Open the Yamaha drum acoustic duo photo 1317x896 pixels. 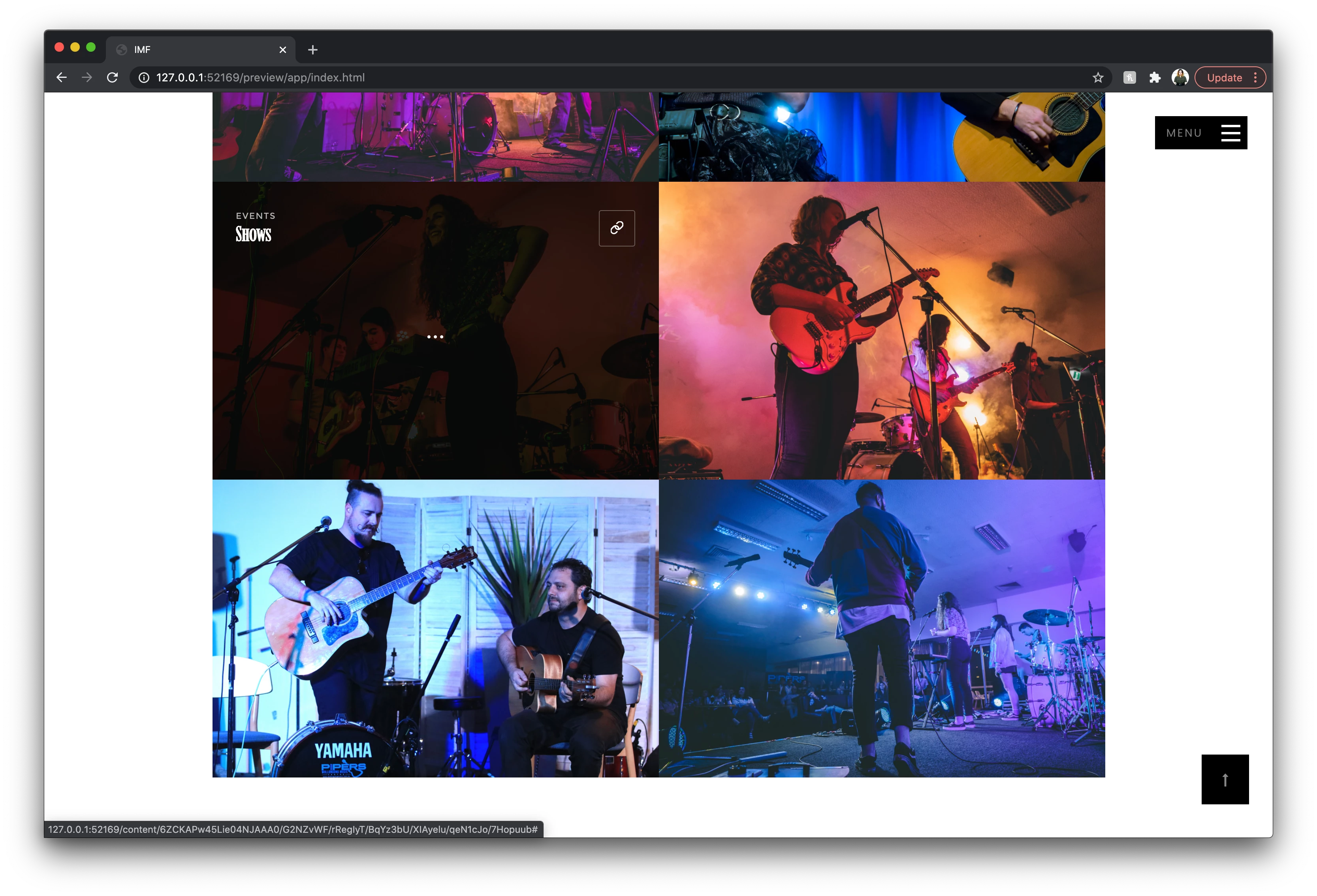[435, 628]
